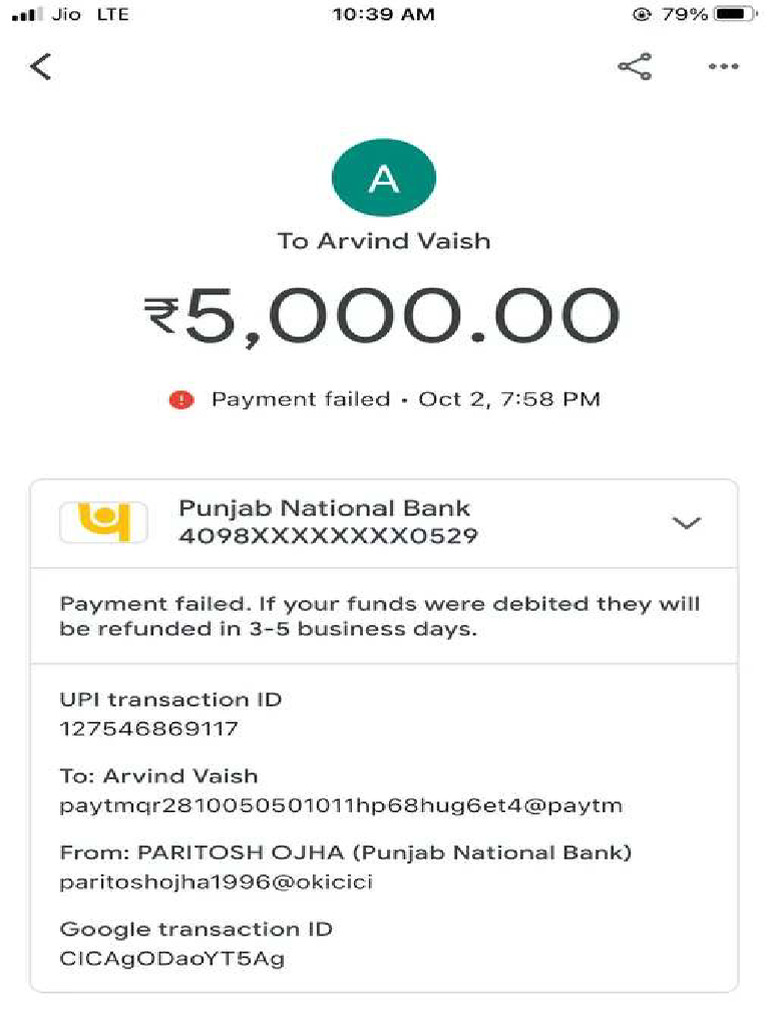
Task: Go back using the left arrow icon
Action: (40, 67)
